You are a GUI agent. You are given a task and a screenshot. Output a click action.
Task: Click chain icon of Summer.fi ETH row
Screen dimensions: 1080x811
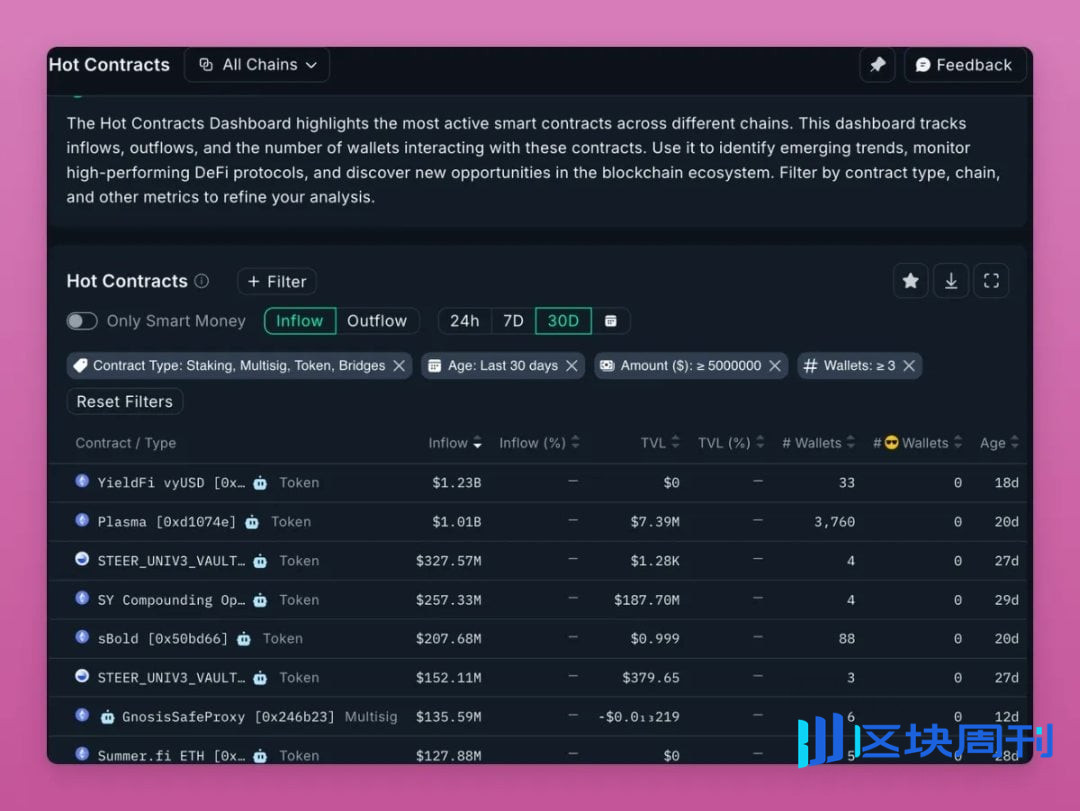(82, 754)
